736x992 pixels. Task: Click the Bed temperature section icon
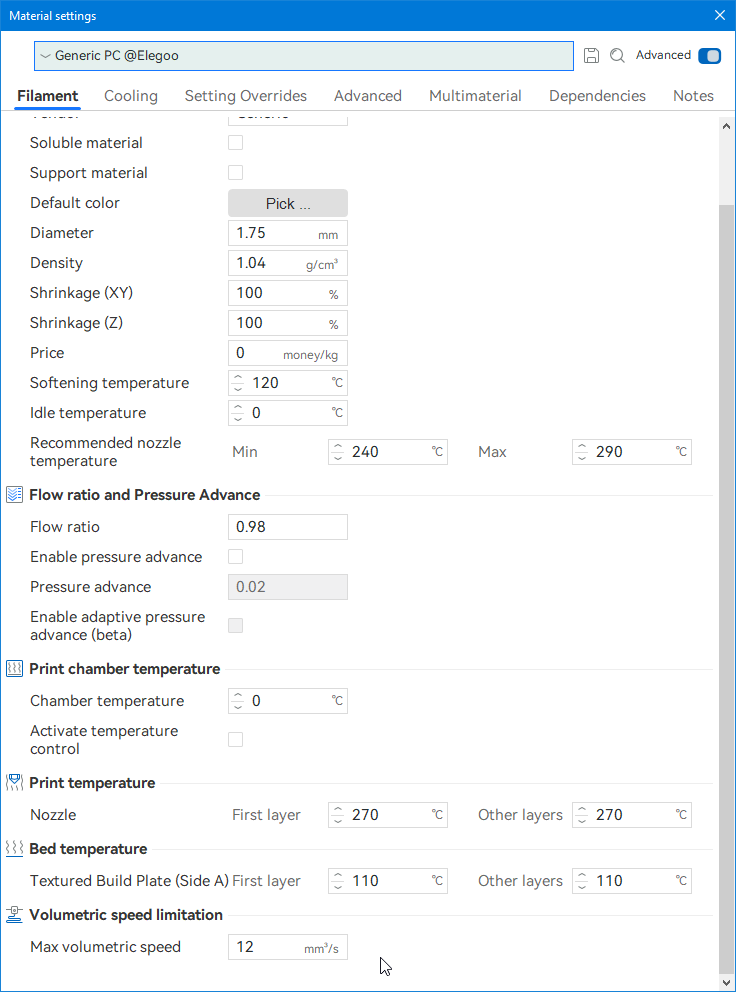15,849
